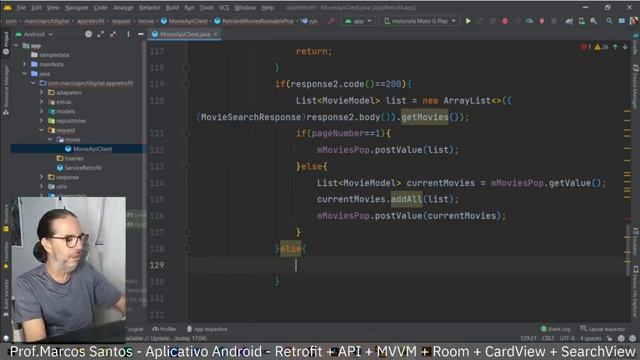This screenshot has height=360, width=640.
Task: Click the yellow warnings indicator in editor
Action: 601,47
